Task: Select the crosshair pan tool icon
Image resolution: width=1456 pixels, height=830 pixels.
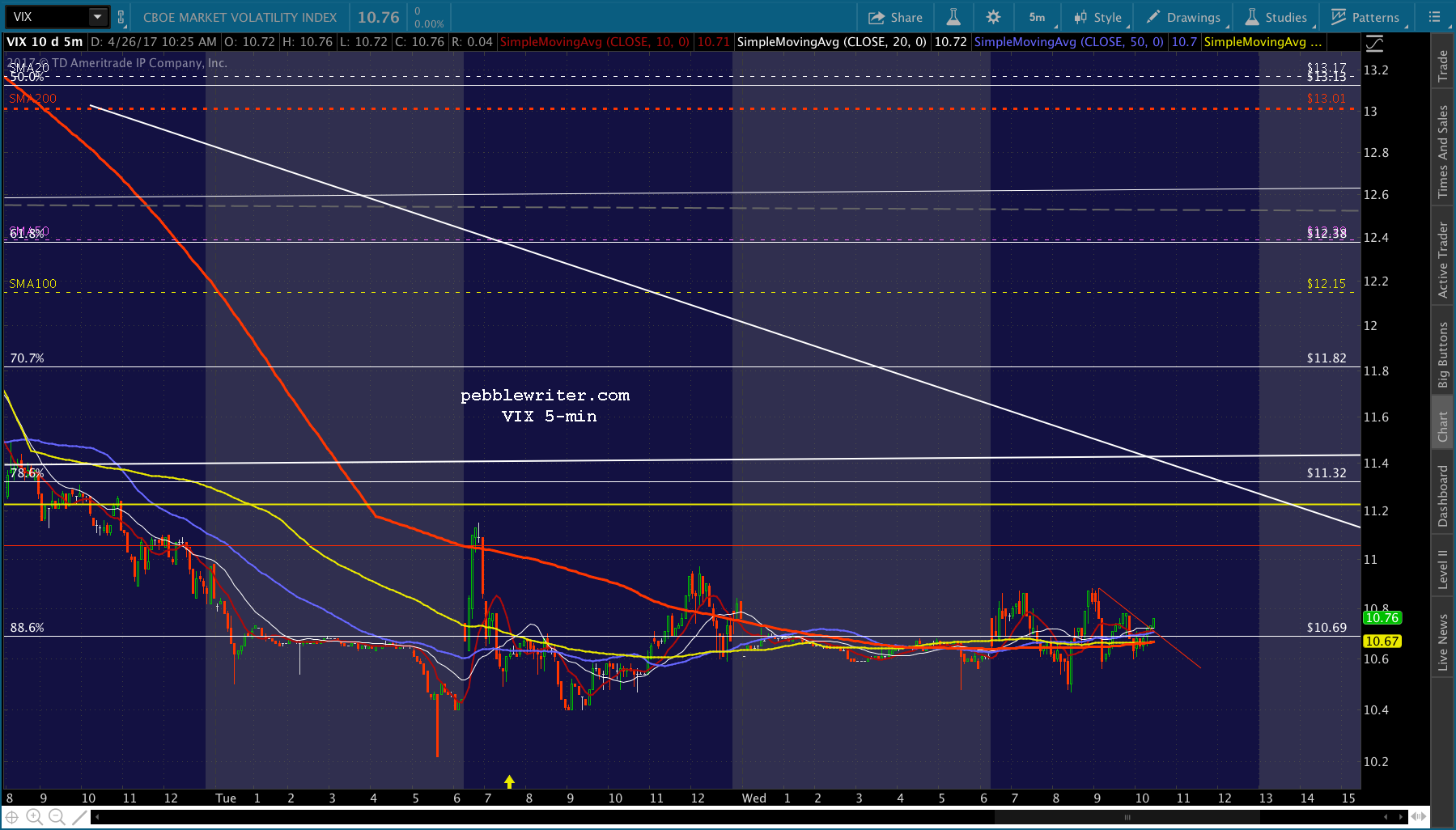Action: click(x=12, y=817)
